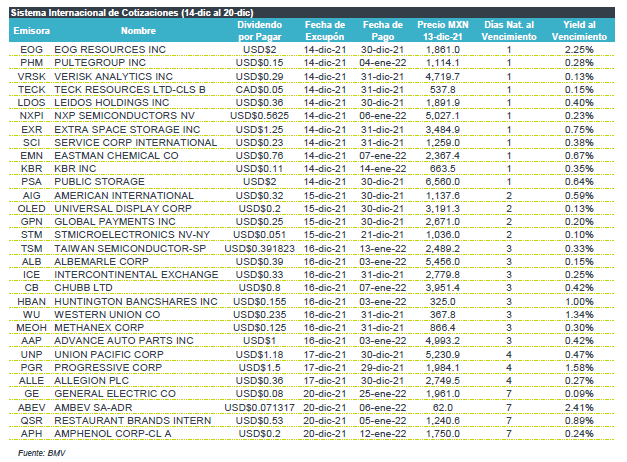Select the 'USD$1.25' dividend cell
This screenshot has height=462, width=627.
pos(260,130)
